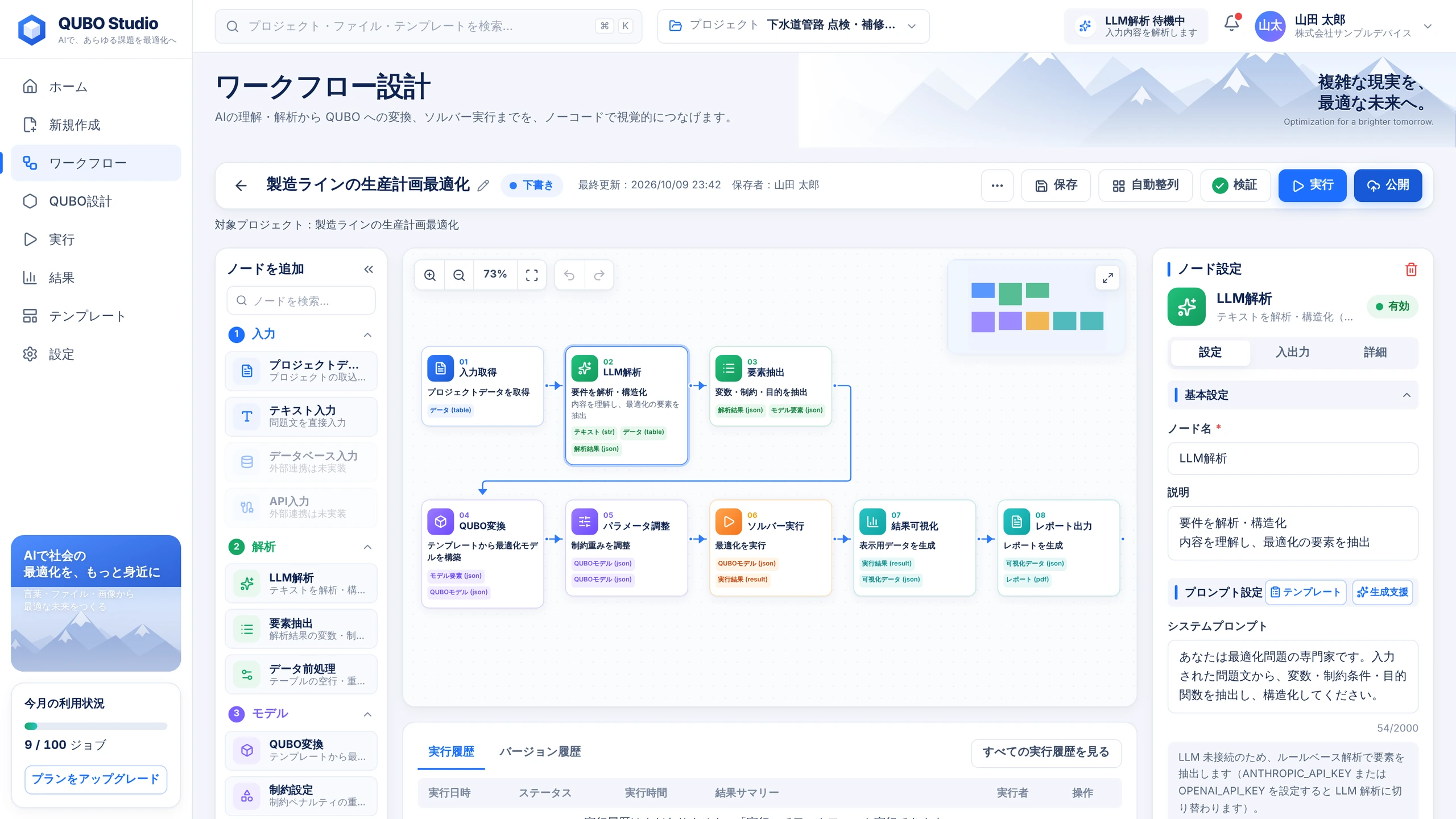Switch to the バージョン履歴 tab
This screenshot has width=1456, height=819.
click(540, 752)
